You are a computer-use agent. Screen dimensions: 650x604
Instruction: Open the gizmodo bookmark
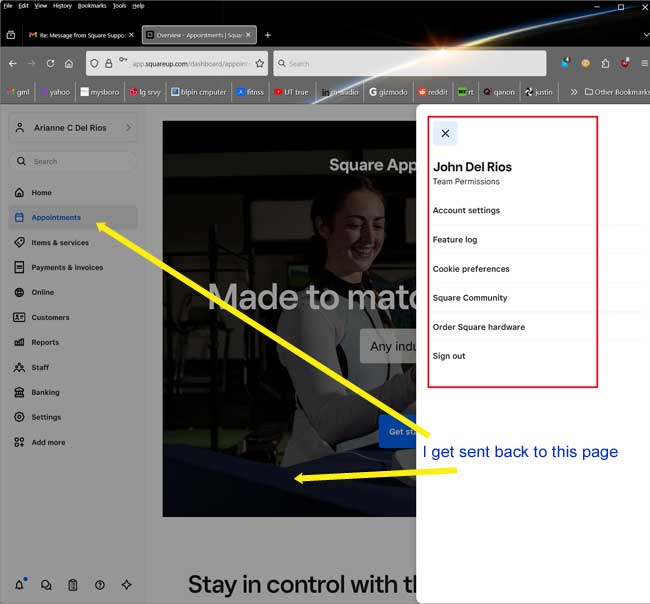tap(388, 92)
